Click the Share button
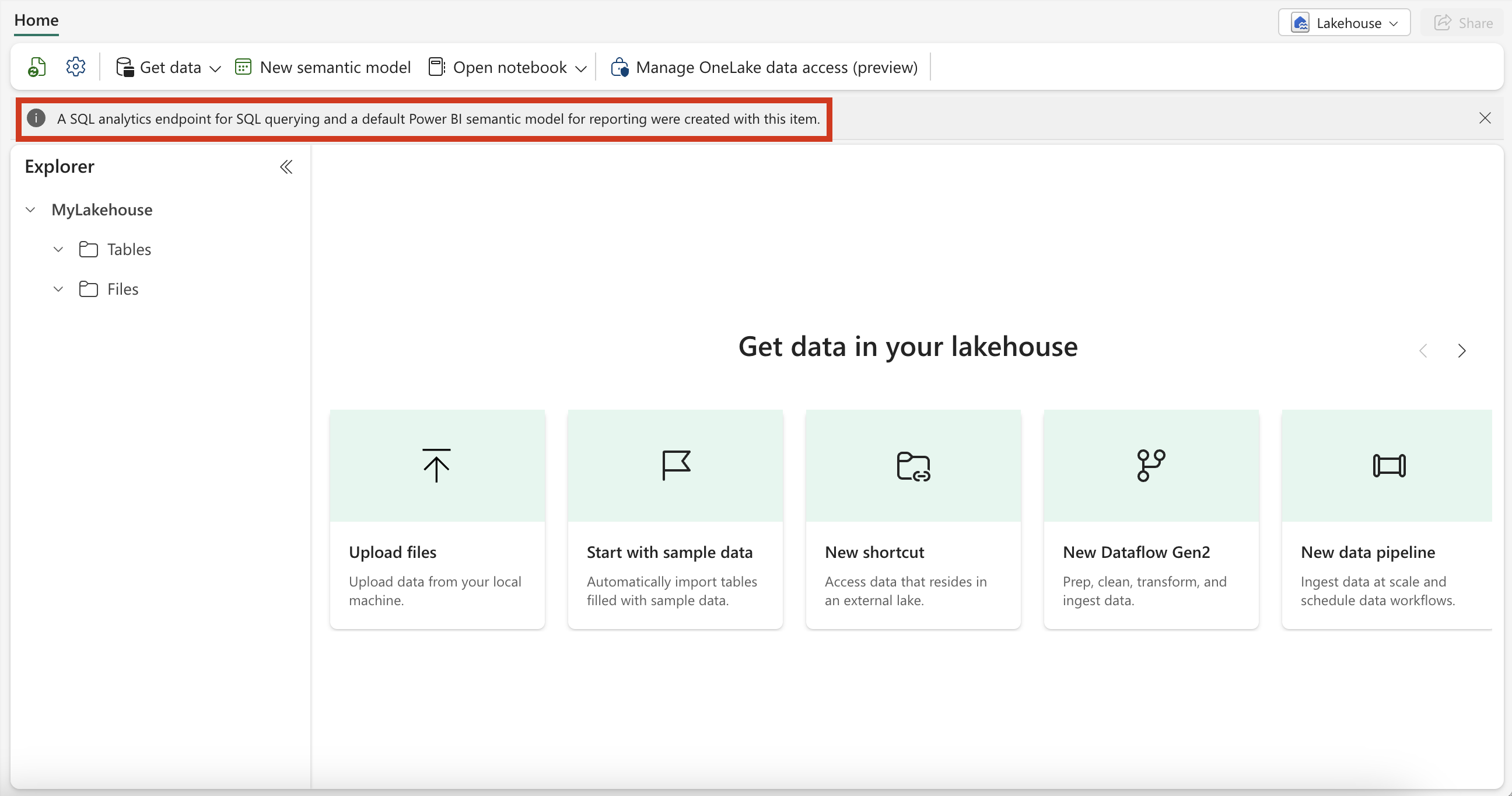Viewport: 1512px width, 796px height. 1463,23
